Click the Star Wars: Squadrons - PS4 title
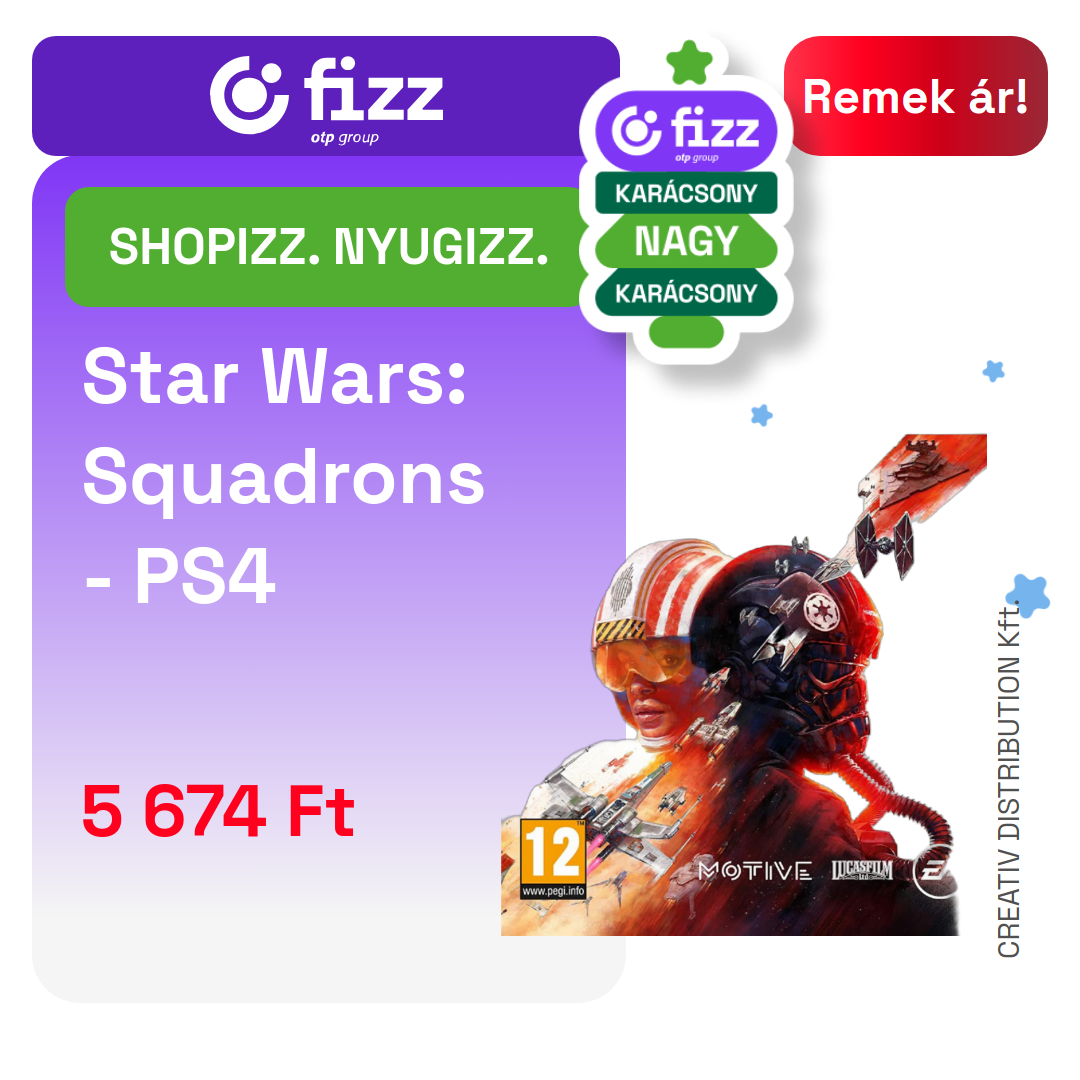The width and height of the screenshot is (1080, 1080). click(283, 477)
